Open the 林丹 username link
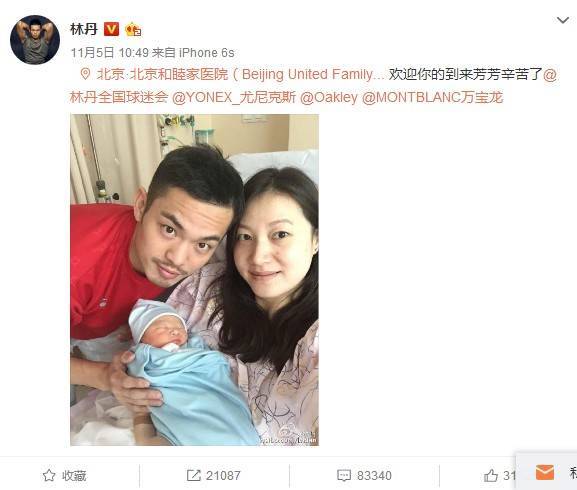This screenshot has height=490, width=577. point(84,29)
